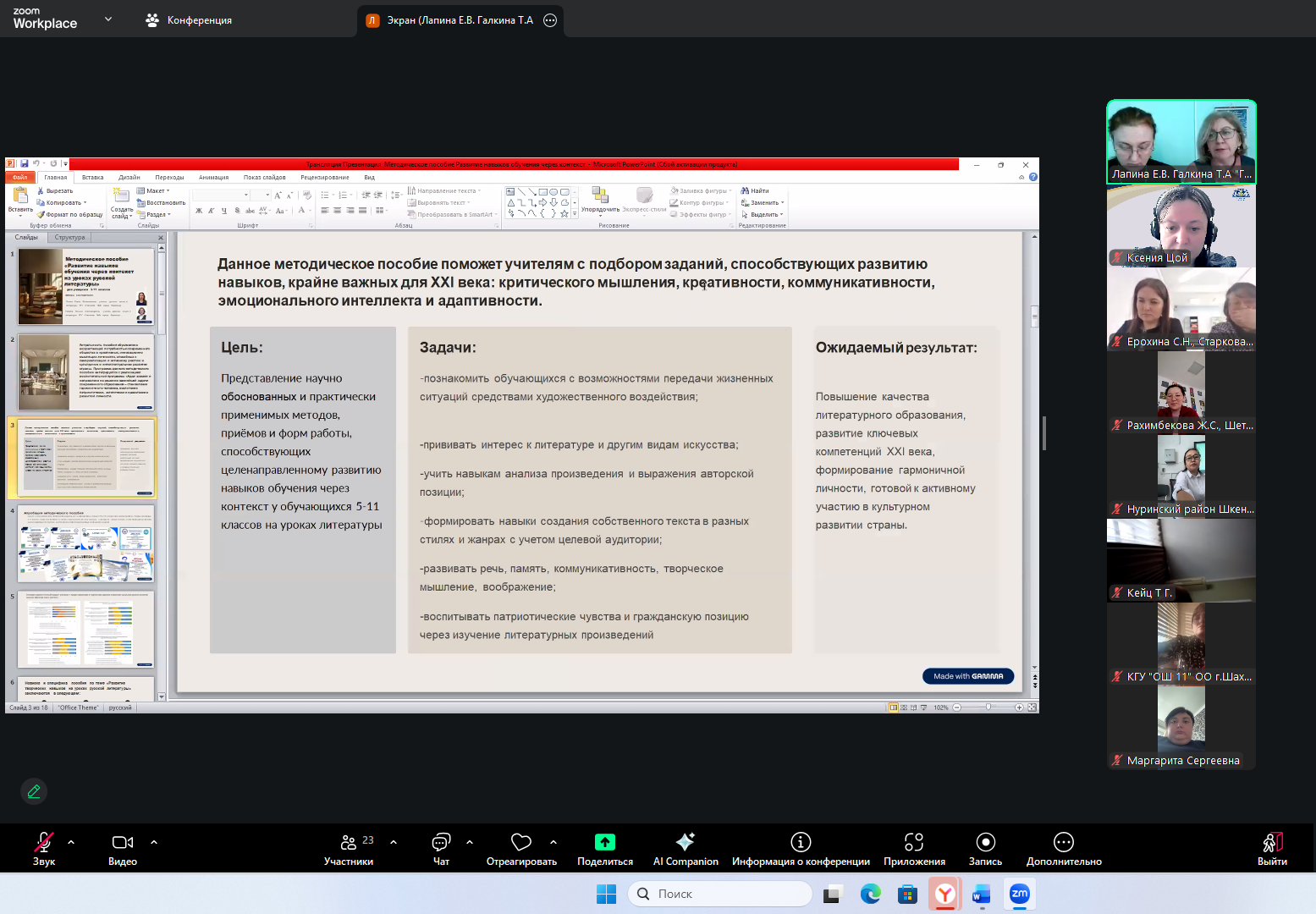The image size is (1316, 914).
Task: Open Microsoft Edge from the taskbar
Action: [870, 894]
